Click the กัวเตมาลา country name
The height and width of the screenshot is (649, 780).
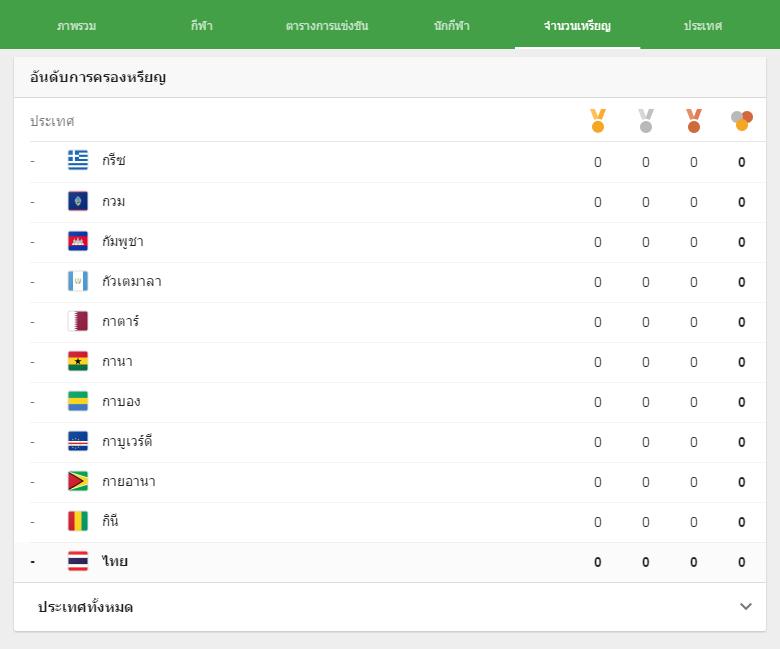132,281
